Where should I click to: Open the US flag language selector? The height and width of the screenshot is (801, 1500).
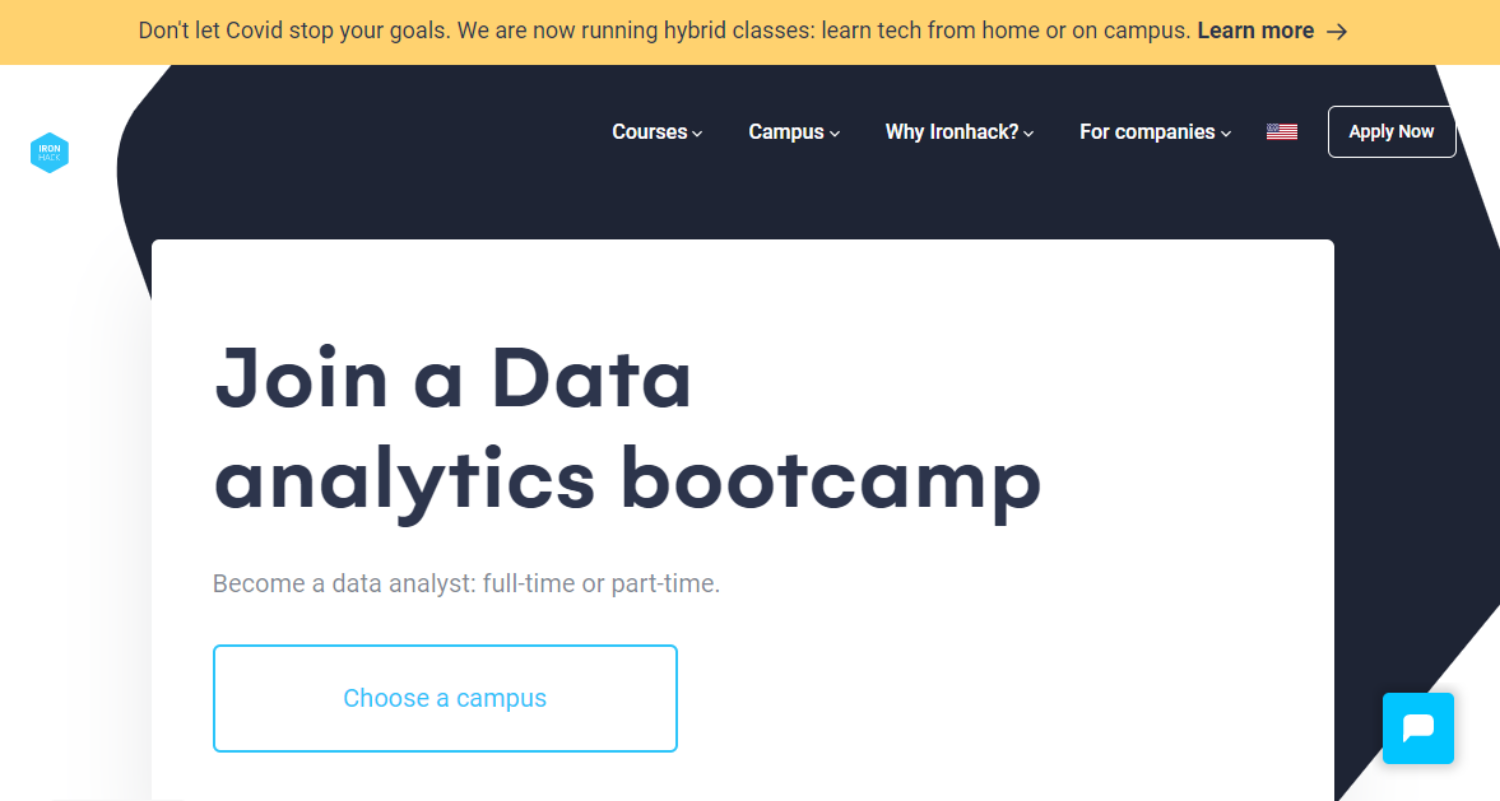1281,131
